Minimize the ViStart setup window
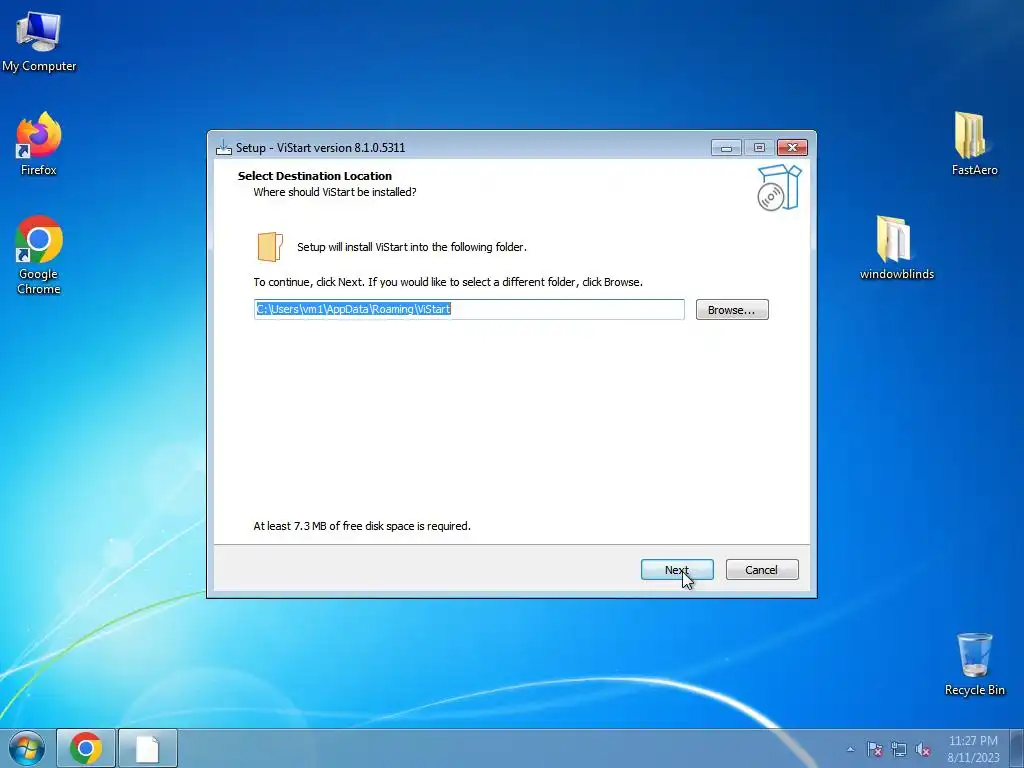Image resolution: width=1024 pixels, height=768 pixels. click(x=726, y=148)
